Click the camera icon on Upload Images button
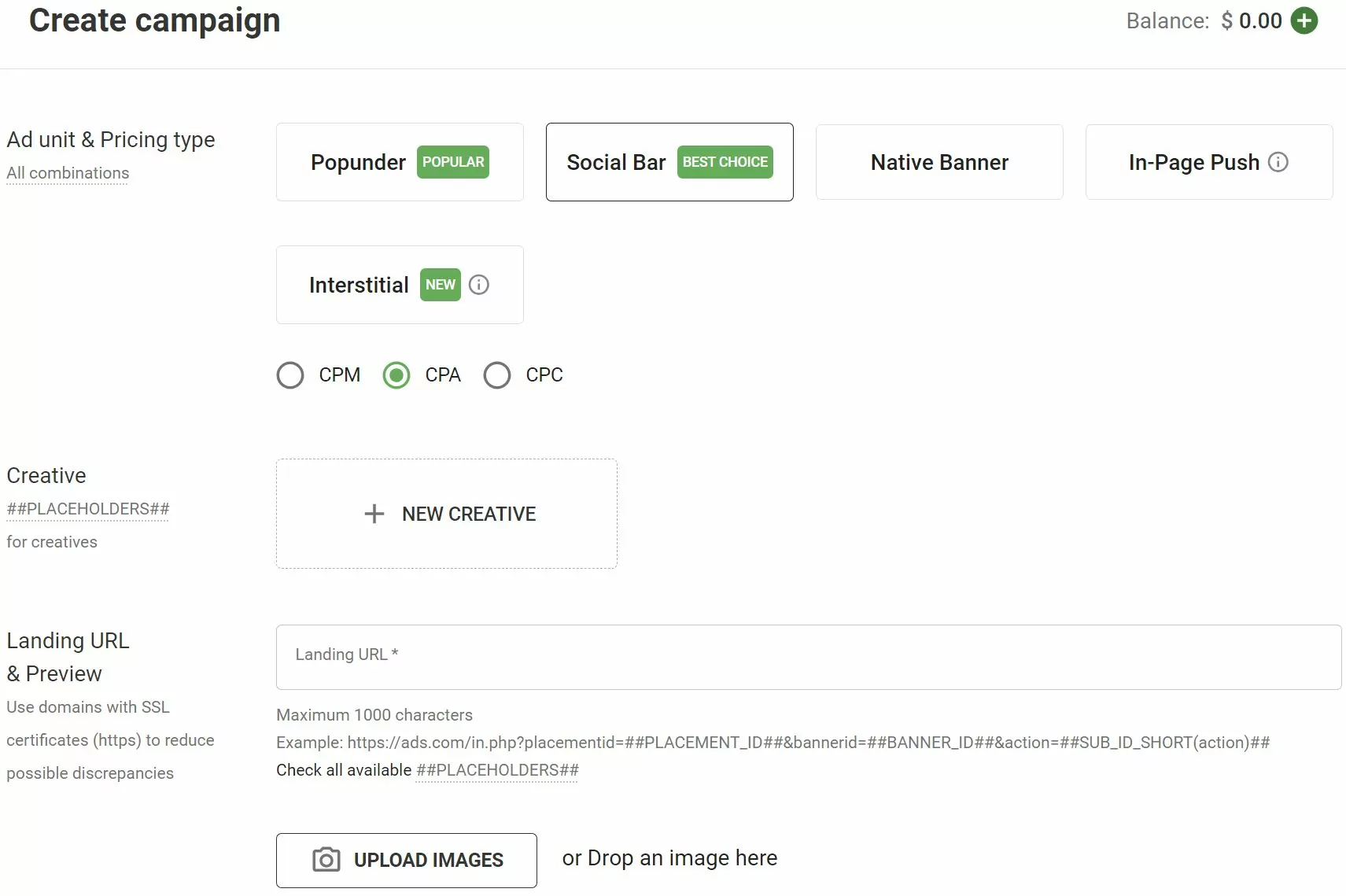1346x896 pixels. [326, 860]
